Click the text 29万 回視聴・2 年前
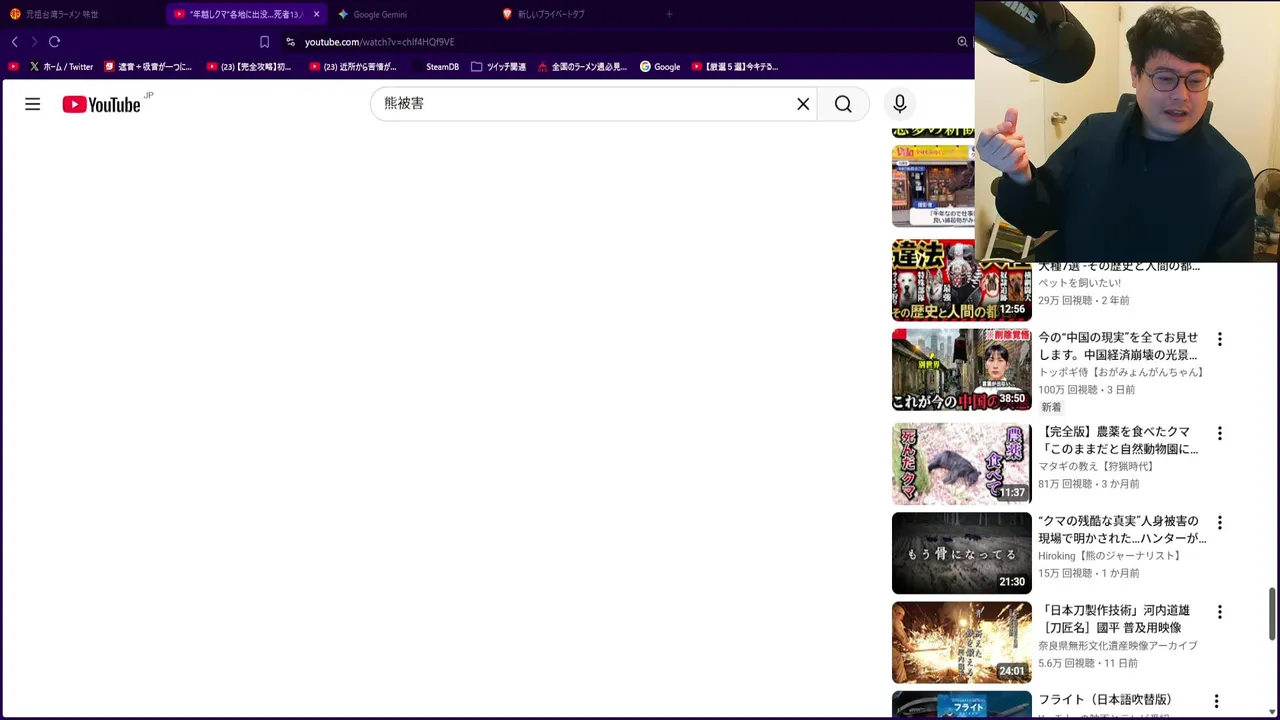The height and width of the screenshot is (720, 1280). coord(1084,300)
